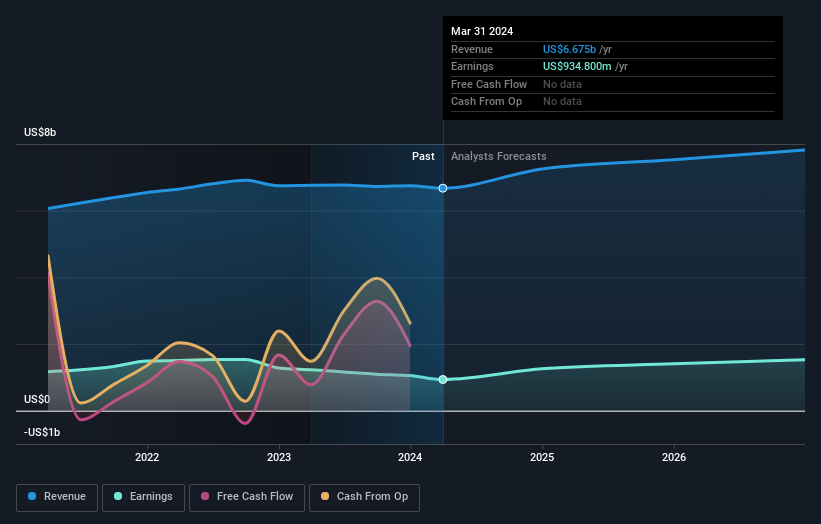
Task: Click the US$0 y-axis label
Action: (x=37, y=399)
